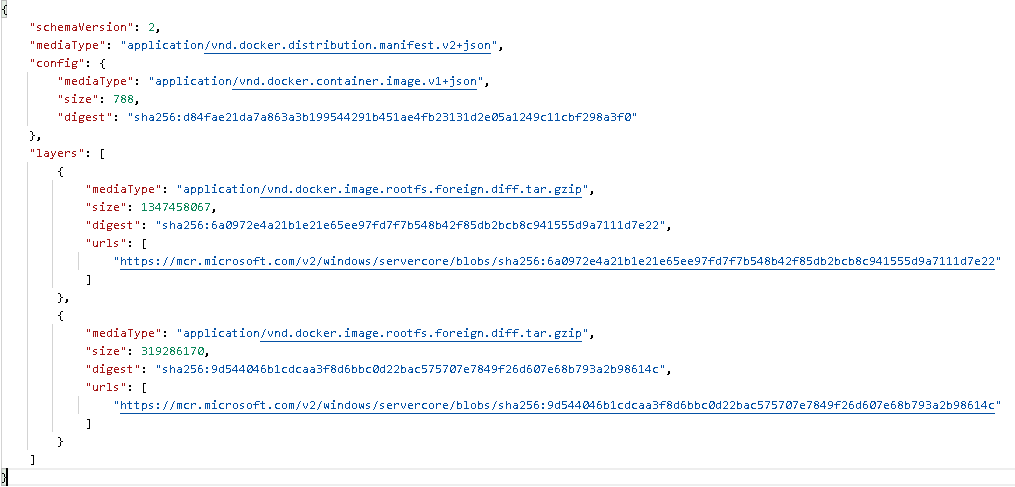Click the "digest" key inside config
The height and width of the screenshot is (487, 1015).
tap(86, 118)
